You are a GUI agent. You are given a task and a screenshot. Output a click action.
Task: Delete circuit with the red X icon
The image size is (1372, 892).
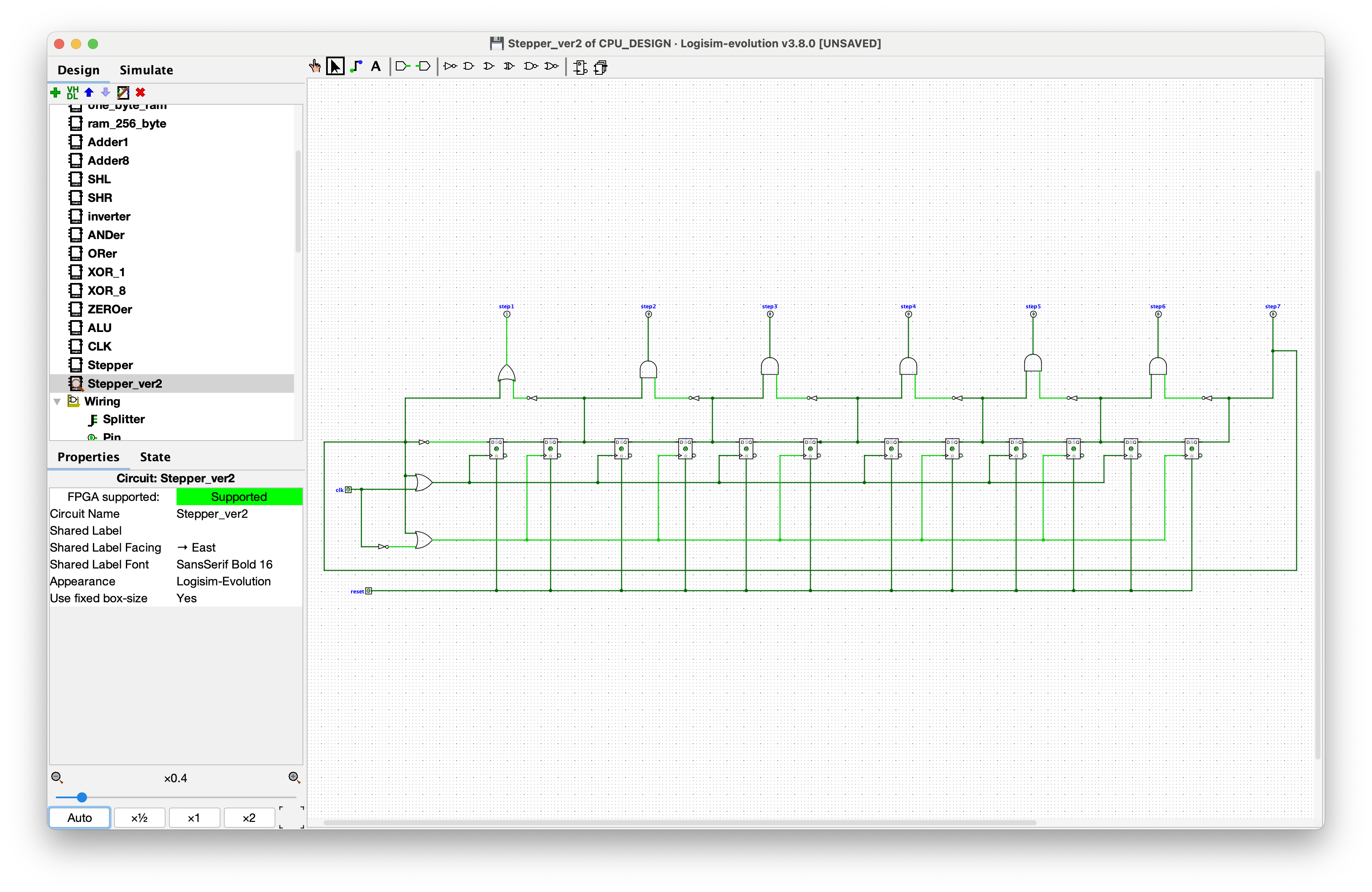click(x=140, y=92)
